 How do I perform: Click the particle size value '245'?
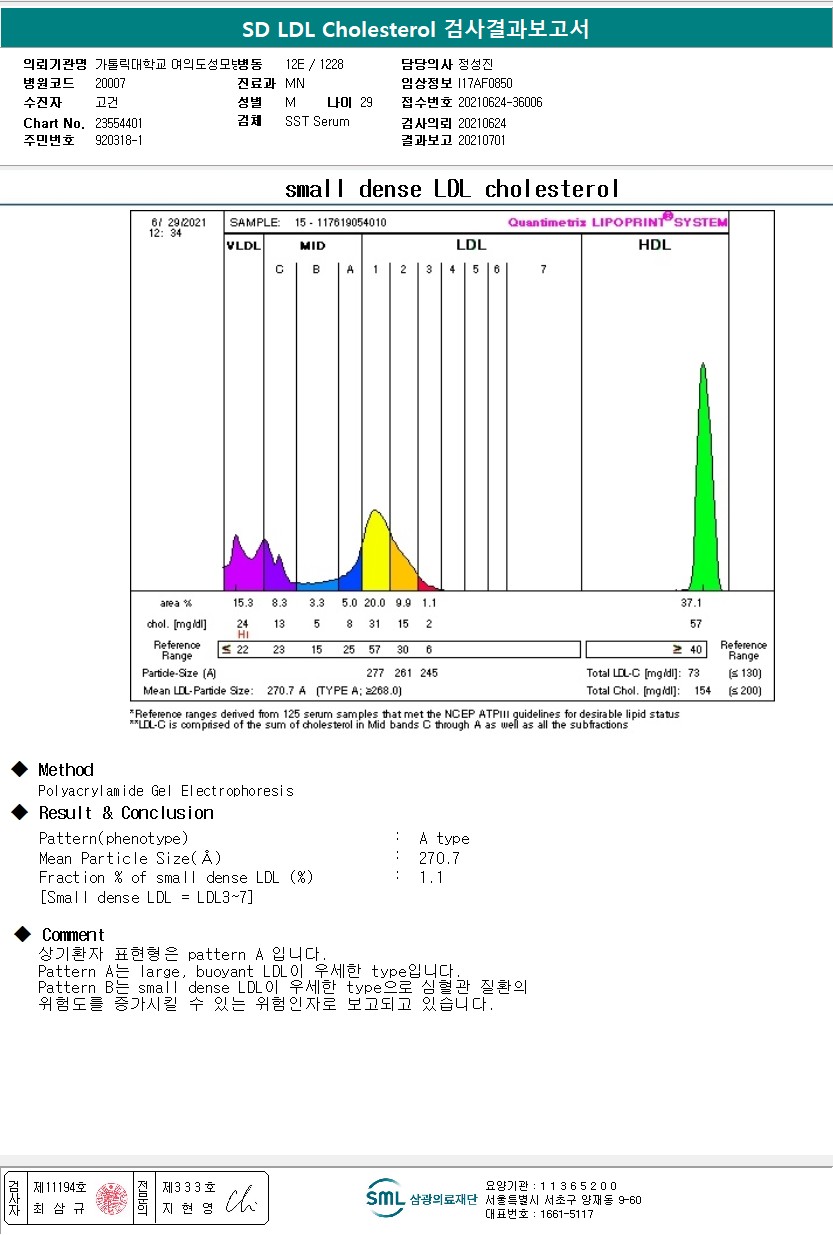(x=429, y=673)
